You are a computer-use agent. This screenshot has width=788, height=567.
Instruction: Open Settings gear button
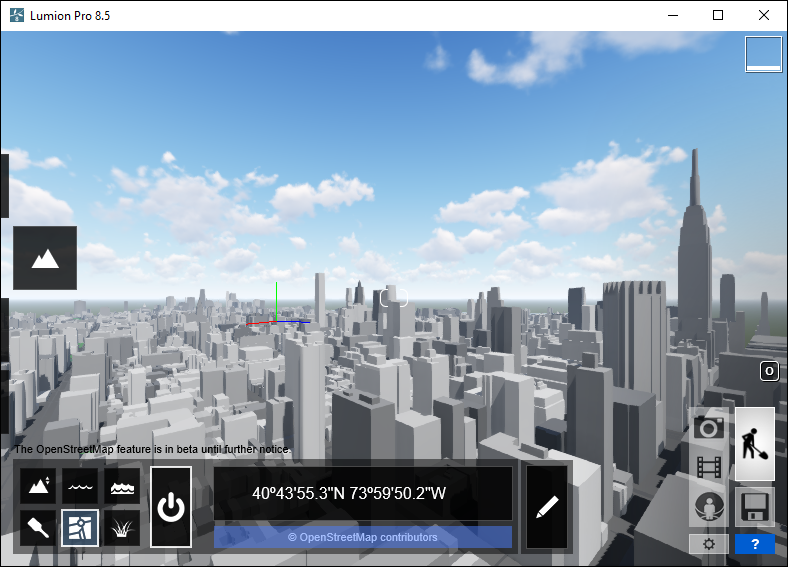(709, 544)
